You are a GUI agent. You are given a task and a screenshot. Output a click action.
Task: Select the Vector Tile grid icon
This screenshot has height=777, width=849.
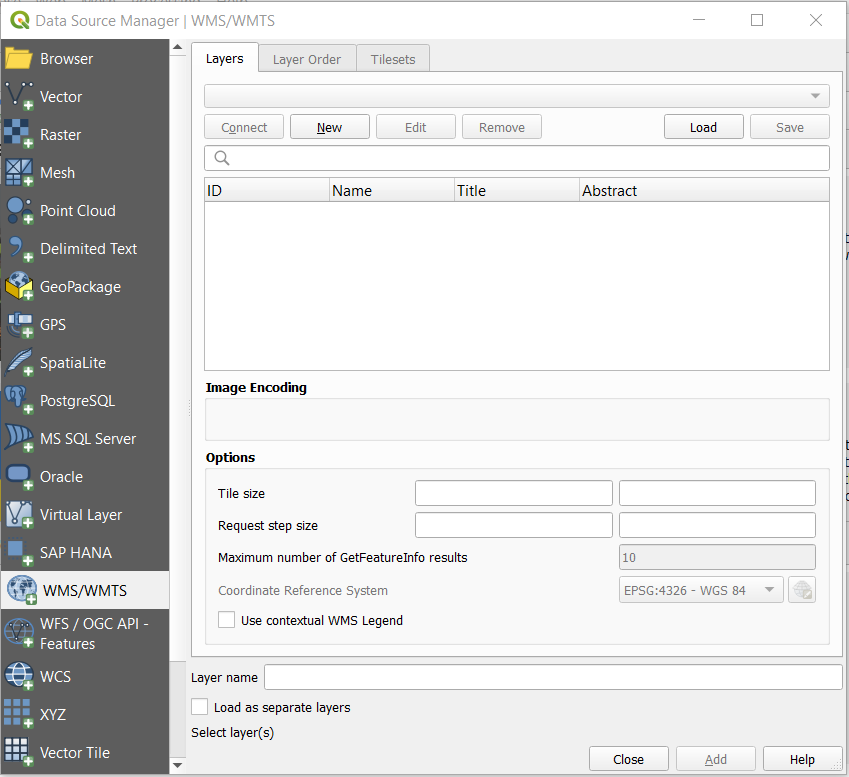tap(19, 753)
